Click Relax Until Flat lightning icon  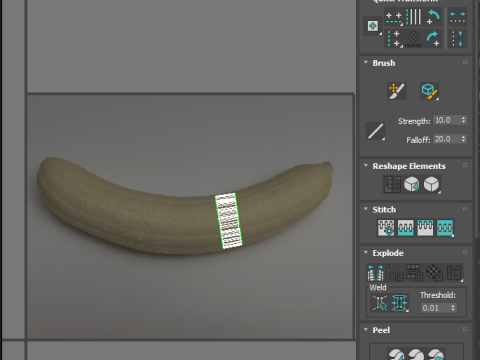tap(412, 184)
